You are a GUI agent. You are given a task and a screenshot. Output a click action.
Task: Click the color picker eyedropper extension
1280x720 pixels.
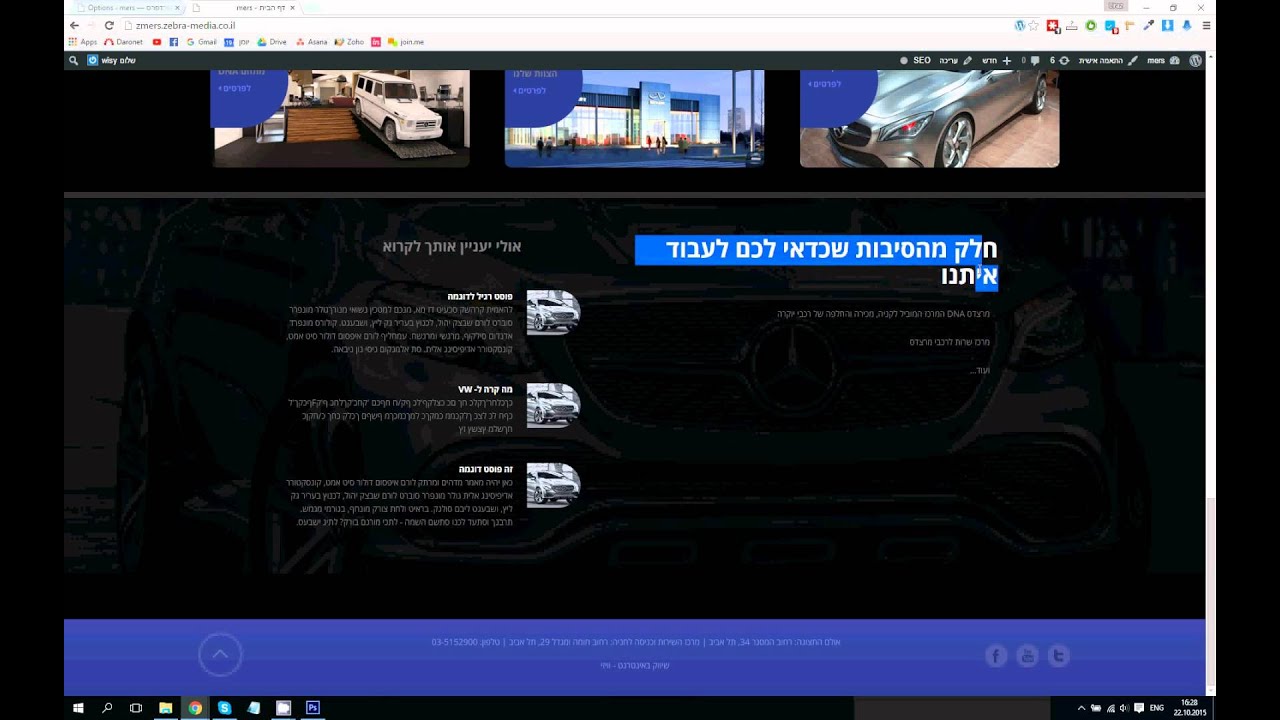point(1148,25)
